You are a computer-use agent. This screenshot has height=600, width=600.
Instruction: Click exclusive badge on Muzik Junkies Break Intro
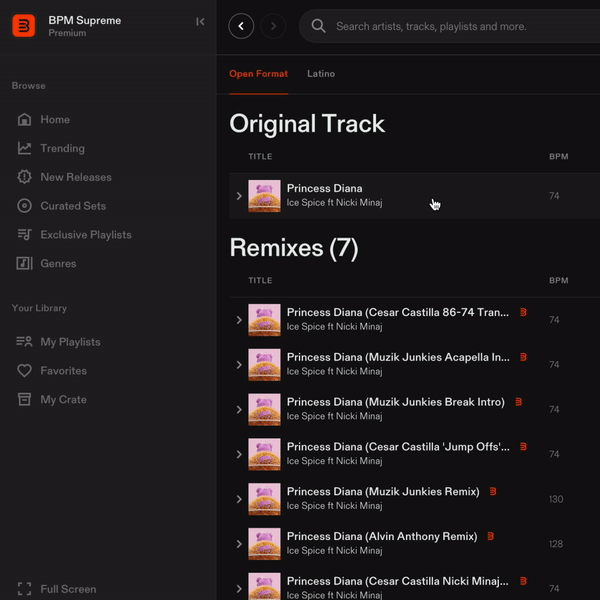pyautogui.click(x=518, y=402)
